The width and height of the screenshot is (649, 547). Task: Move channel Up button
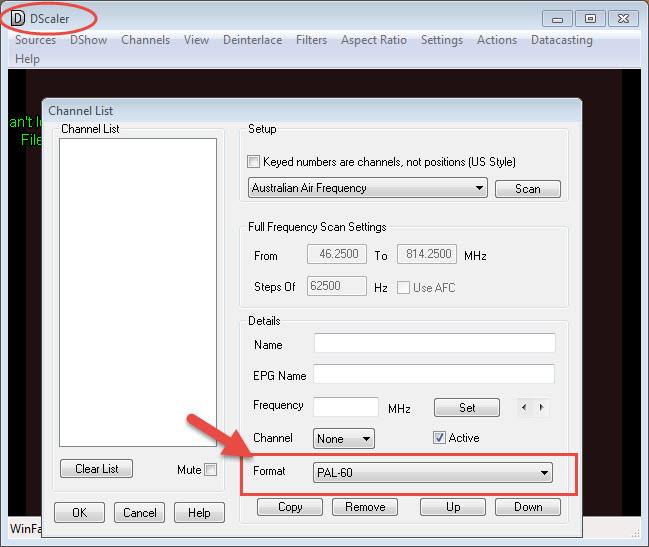click(x=453, y=507)
